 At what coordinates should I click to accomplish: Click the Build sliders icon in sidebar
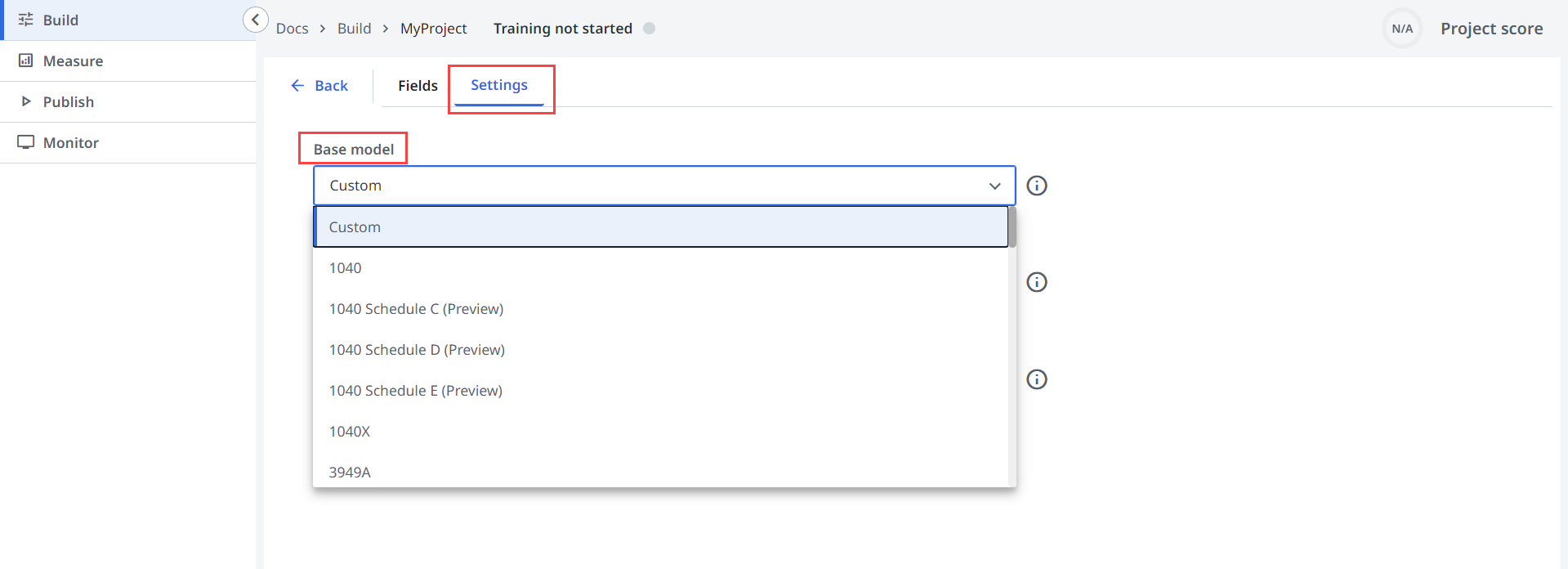point(26,20)
